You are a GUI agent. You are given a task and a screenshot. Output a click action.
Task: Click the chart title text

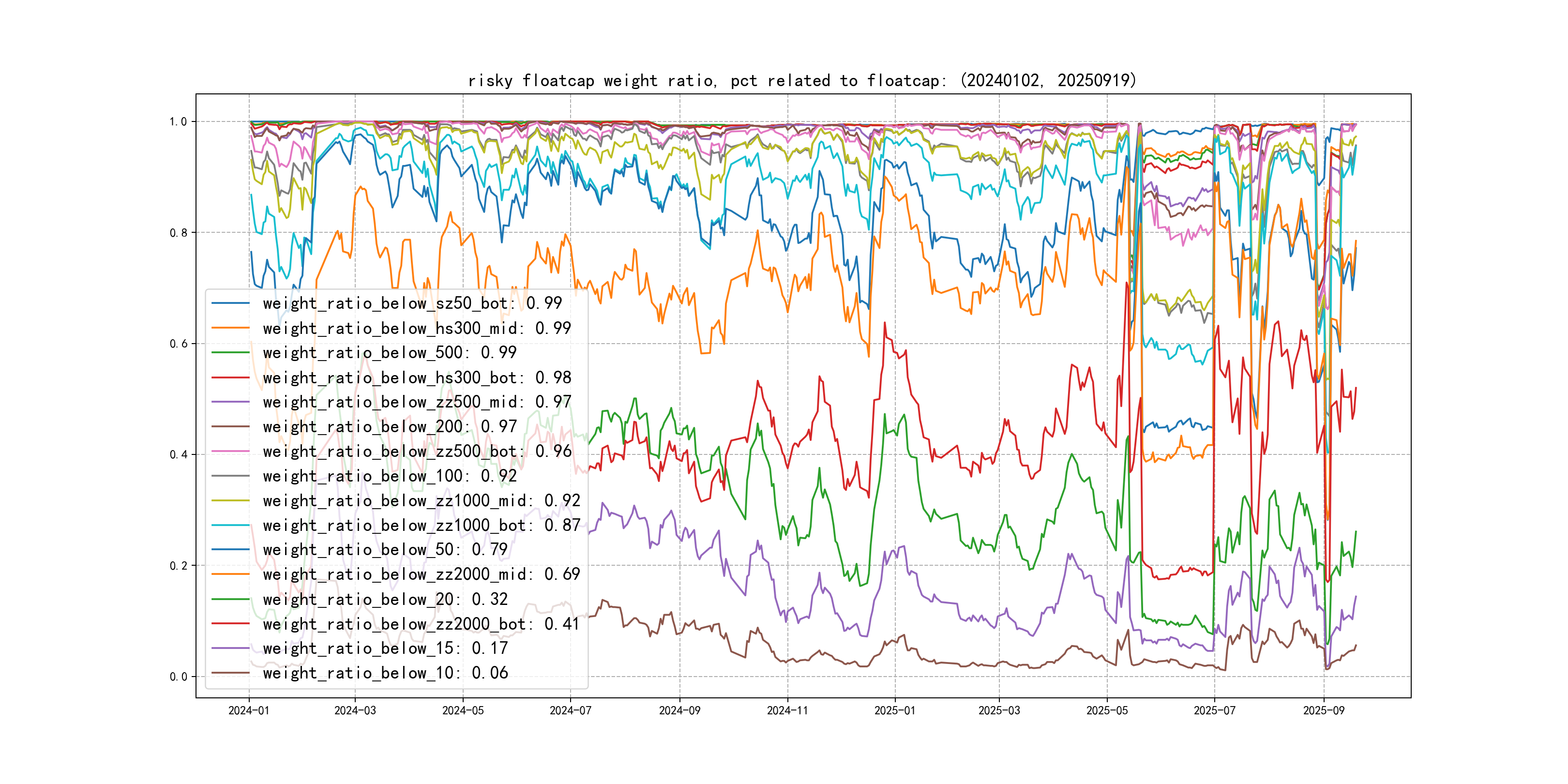pos(802,80)
